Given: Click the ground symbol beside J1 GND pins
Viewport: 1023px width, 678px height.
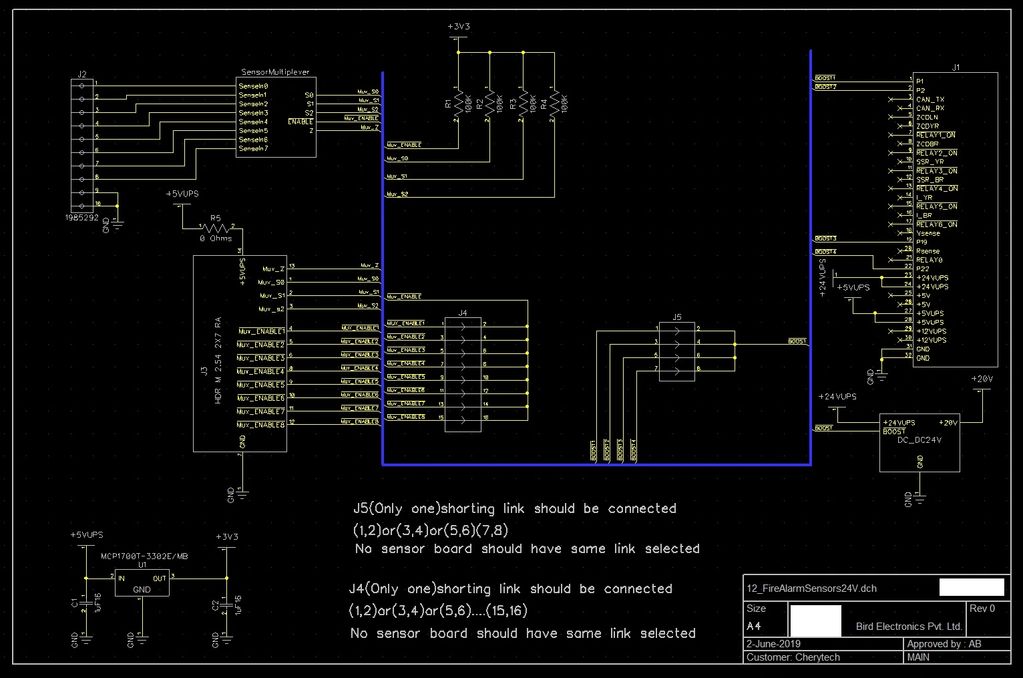Looking at the screenshot, I should point(881,377).
